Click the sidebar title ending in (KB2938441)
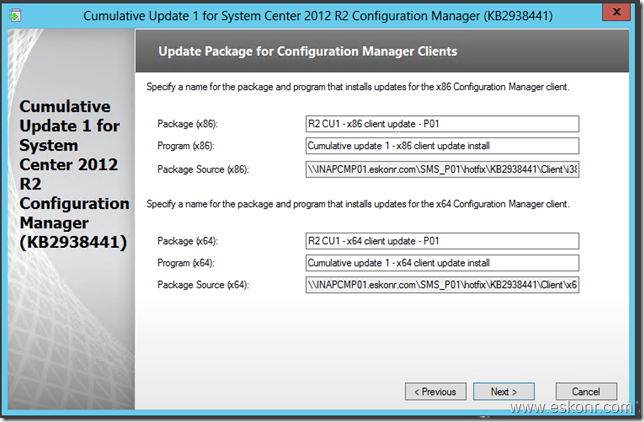 point(74,174)
